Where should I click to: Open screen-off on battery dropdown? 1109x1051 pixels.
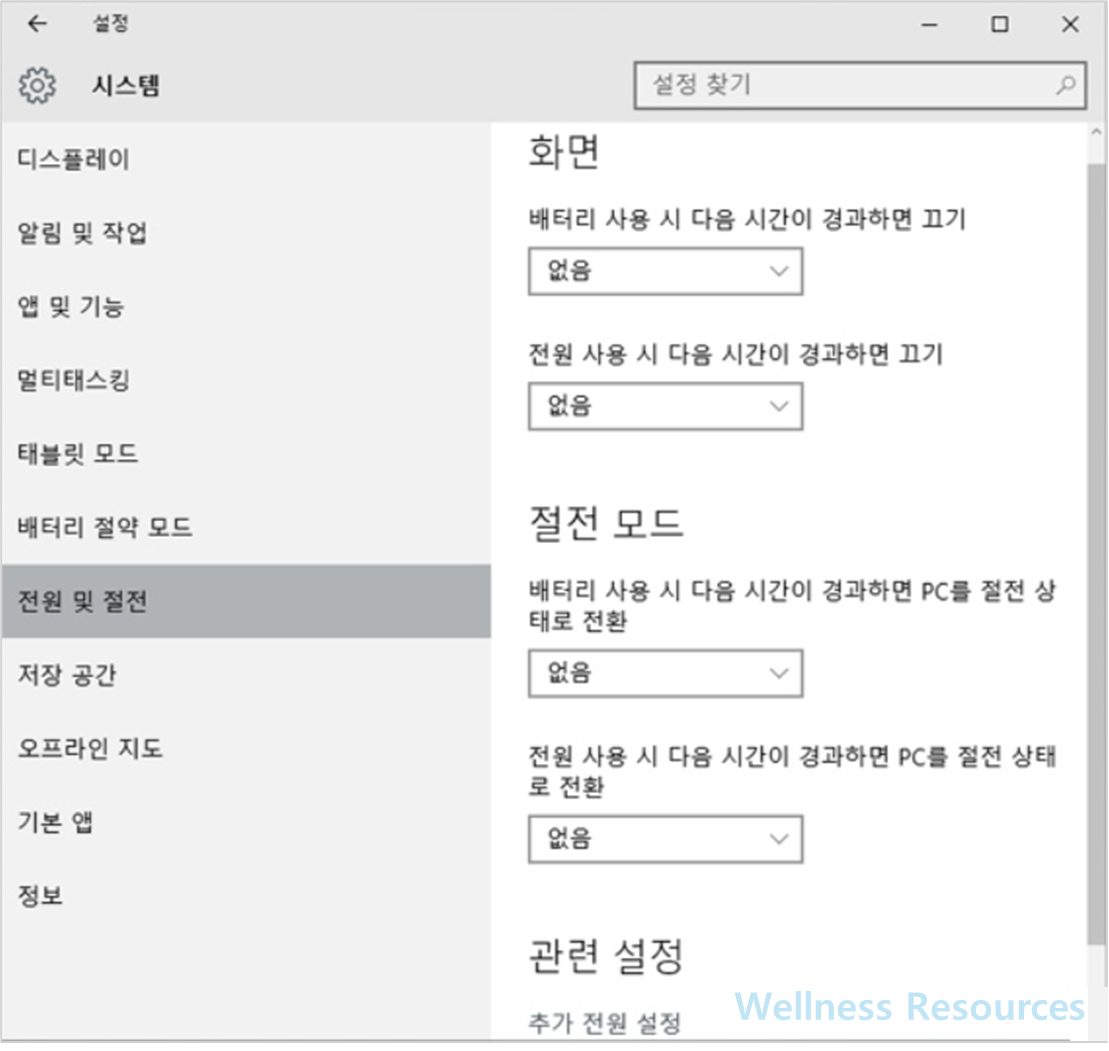pos(666,271)
